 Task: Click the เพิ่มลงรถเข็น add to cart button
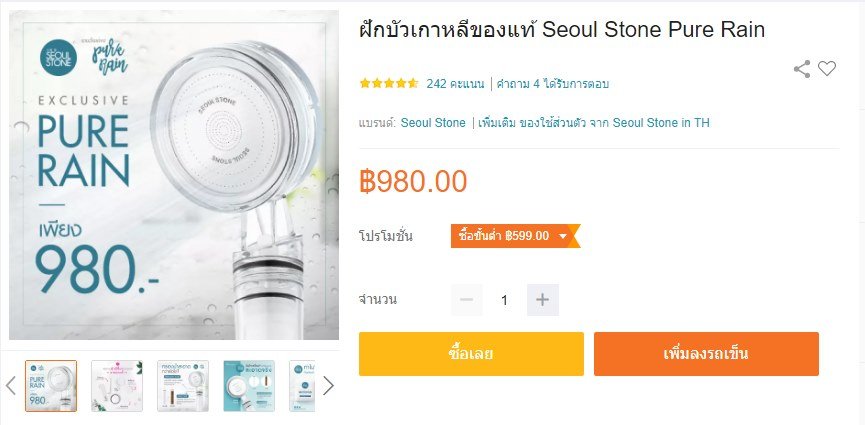click(706, 354)
